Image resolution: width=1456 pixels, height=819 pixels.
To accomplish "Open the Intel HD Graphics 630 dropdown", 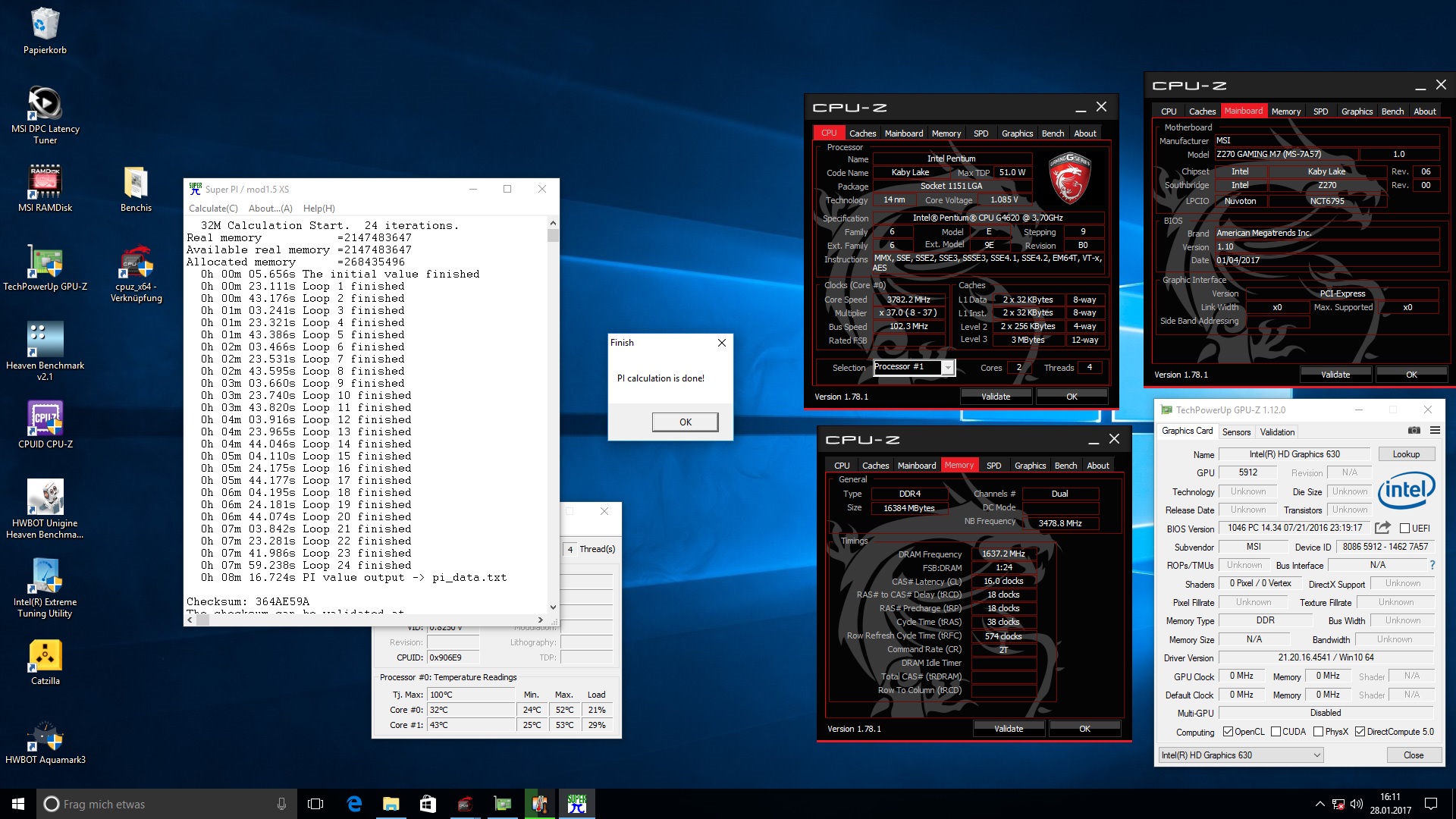I will coord(1241,755).
